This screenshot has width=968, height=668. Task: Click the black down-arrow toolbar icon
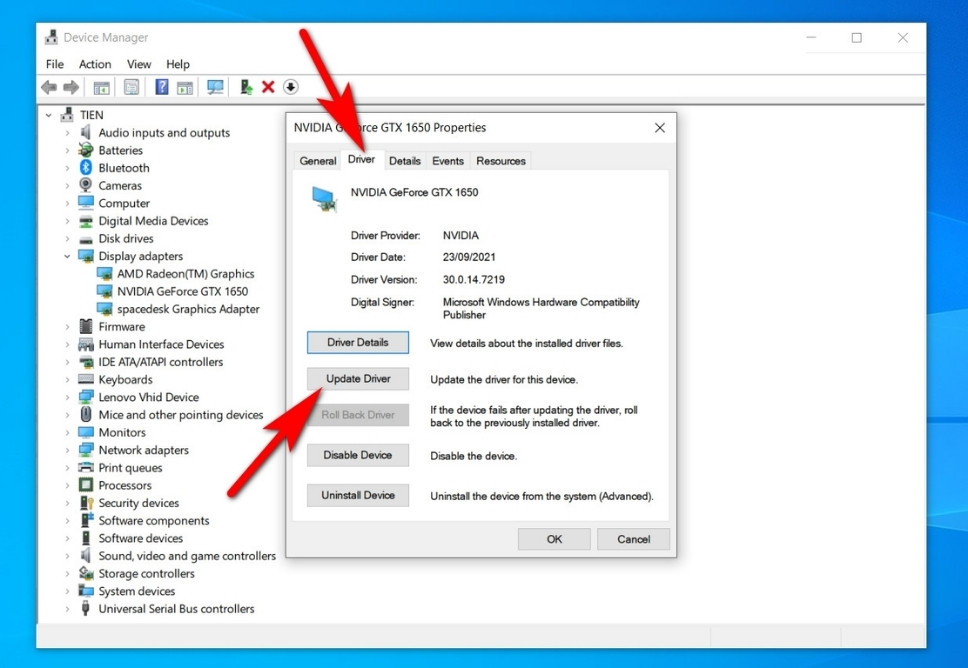[290, 88]
